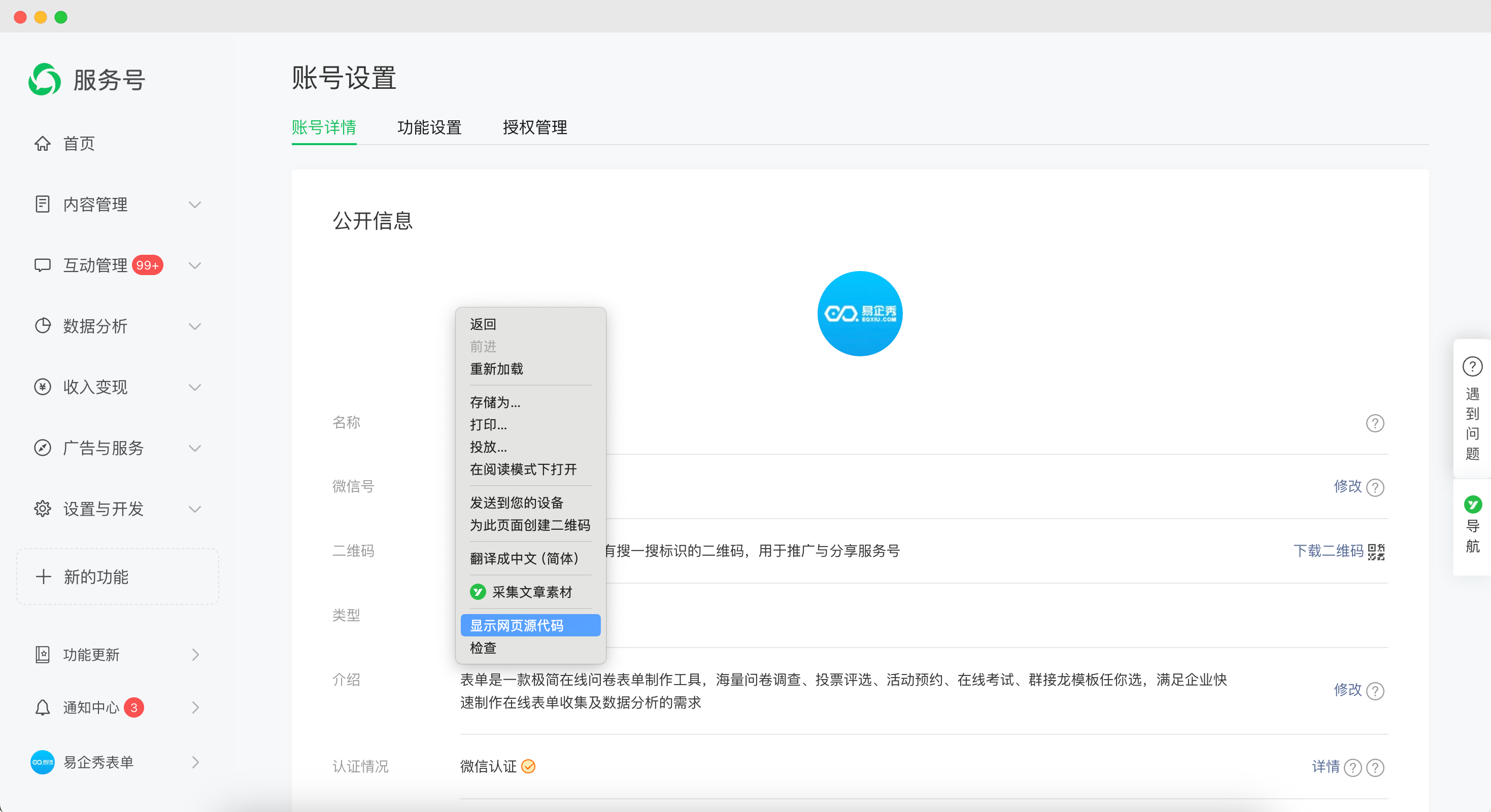
Task: Click 修改 link in 介绍 row
Action: pos(1347,689)
